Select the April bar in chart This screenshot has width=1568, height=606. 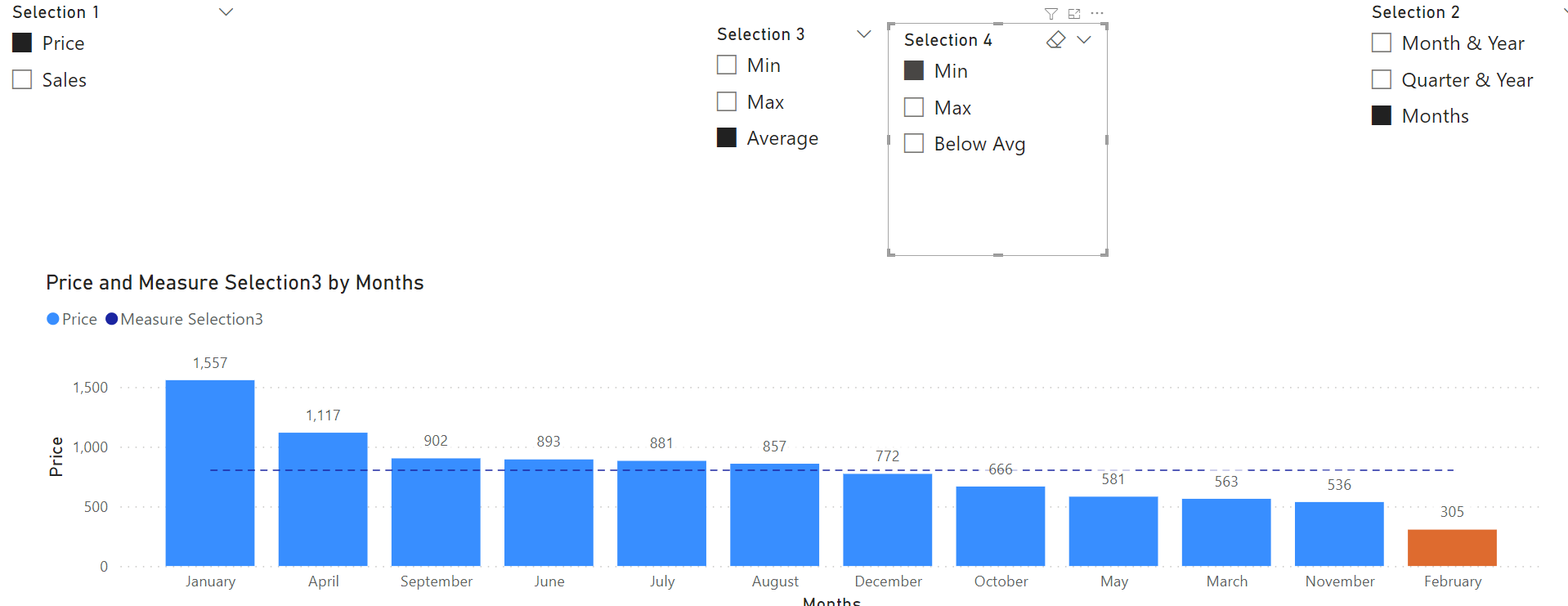(x=323, y=499)
